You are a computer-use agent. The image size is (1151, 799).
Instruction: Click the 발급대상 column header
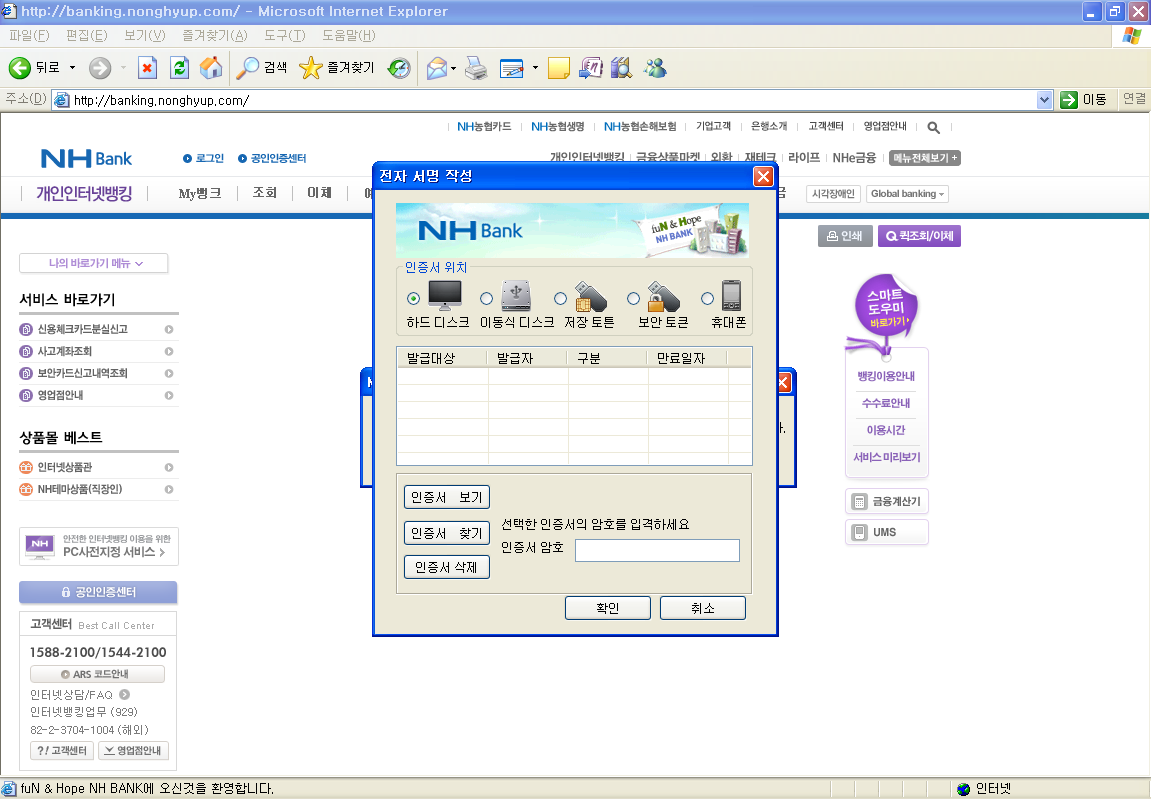click(x=442, y=358)
